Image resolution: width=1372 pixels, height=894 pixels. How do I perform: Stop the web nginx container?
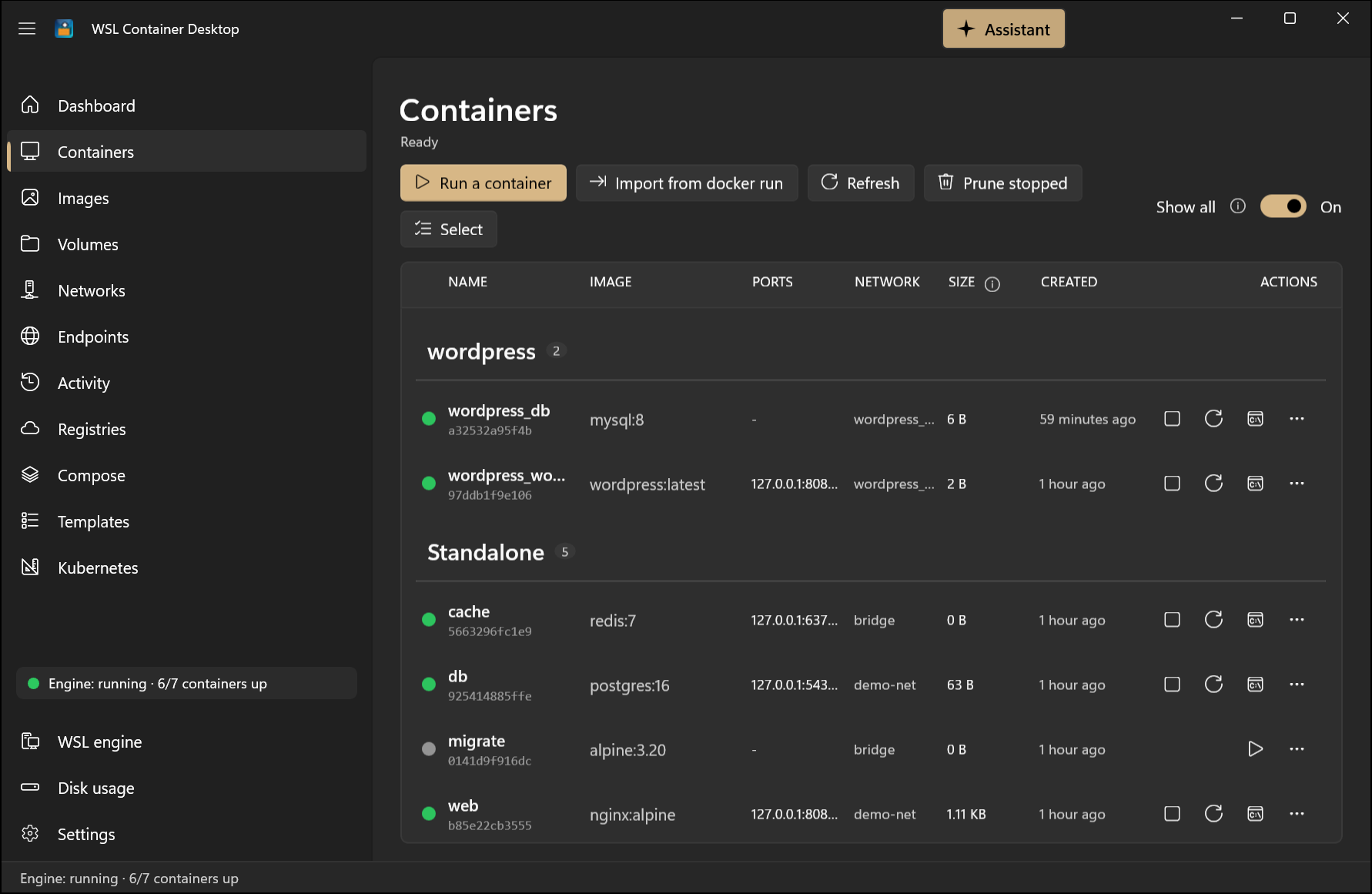pos(1172,814)
